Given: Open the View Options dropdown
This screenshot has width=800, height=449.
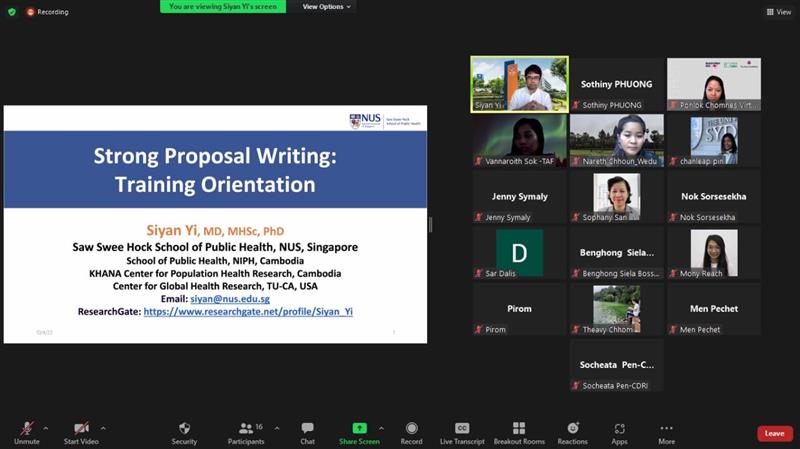Looking at the screenshot, I should [326, 6].
